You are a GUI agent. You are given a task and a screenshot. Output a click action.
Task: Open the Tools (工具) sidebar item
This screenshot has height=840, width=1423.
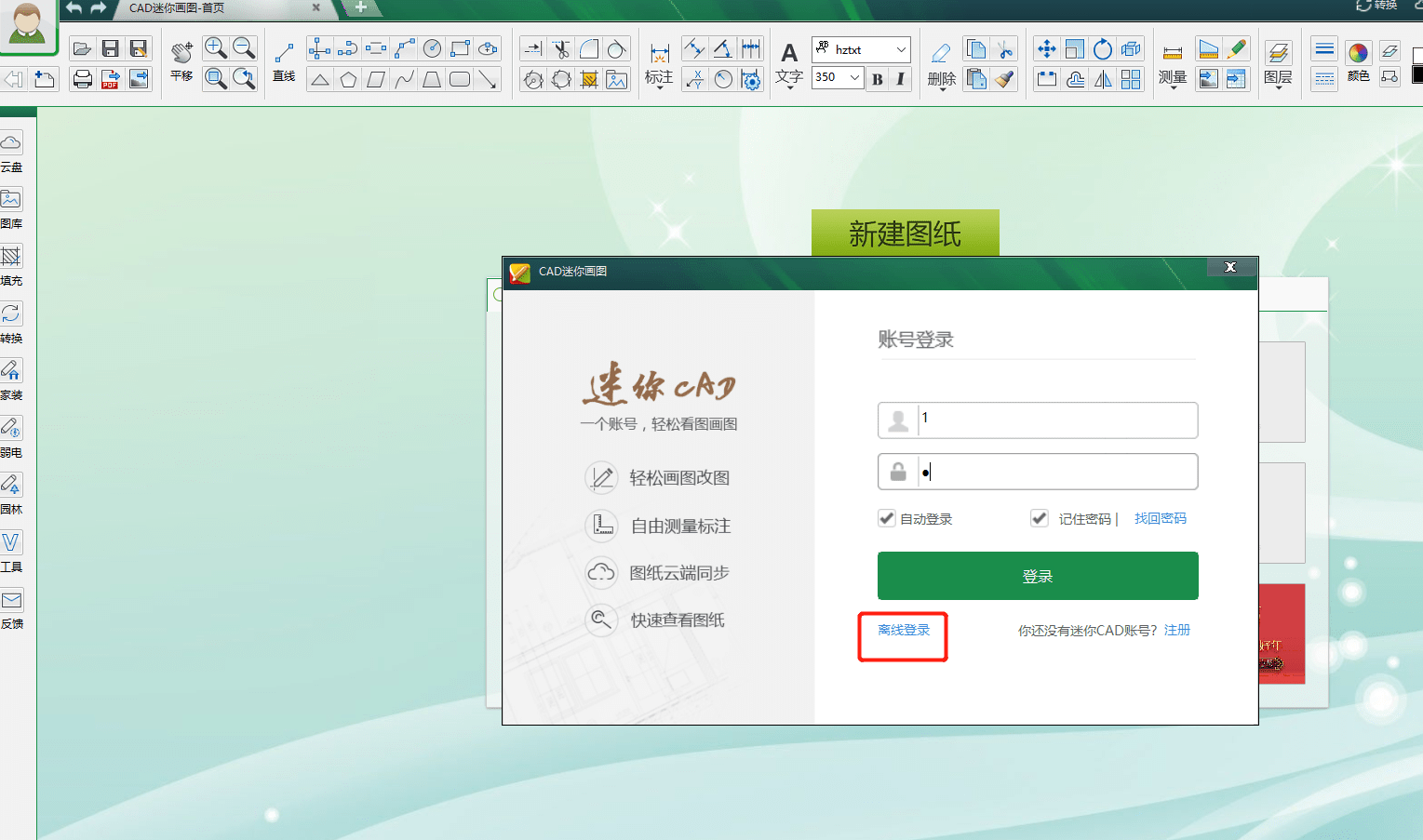pyautogui.click(x=11, y=553)
